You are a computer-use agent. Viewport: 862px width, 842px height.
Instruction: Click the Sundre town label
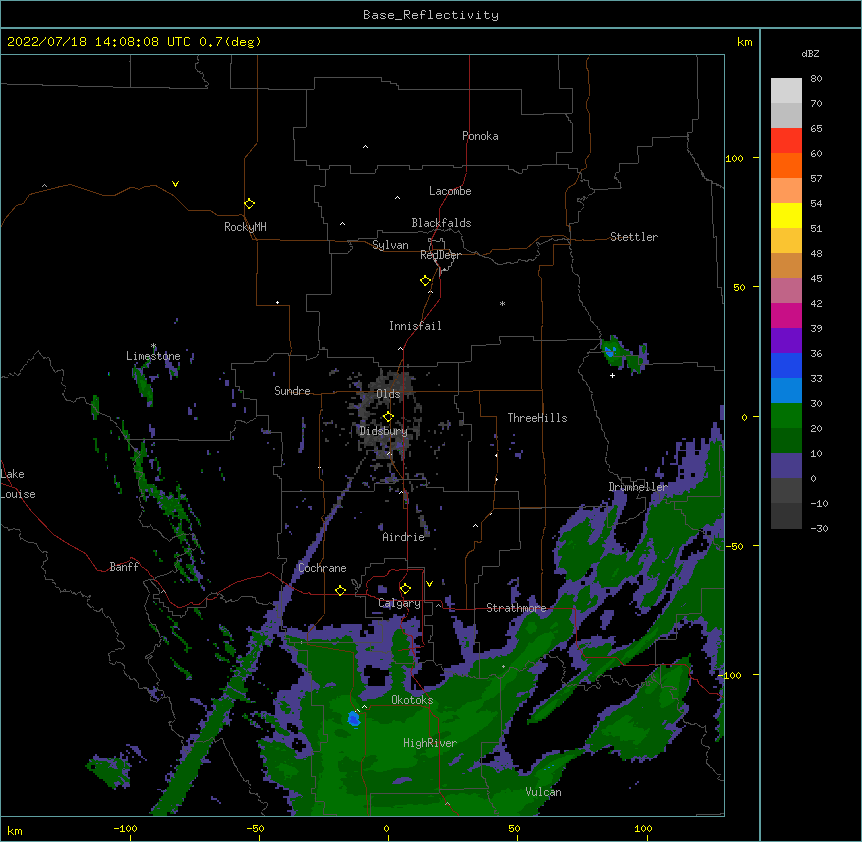pos(292,391)
